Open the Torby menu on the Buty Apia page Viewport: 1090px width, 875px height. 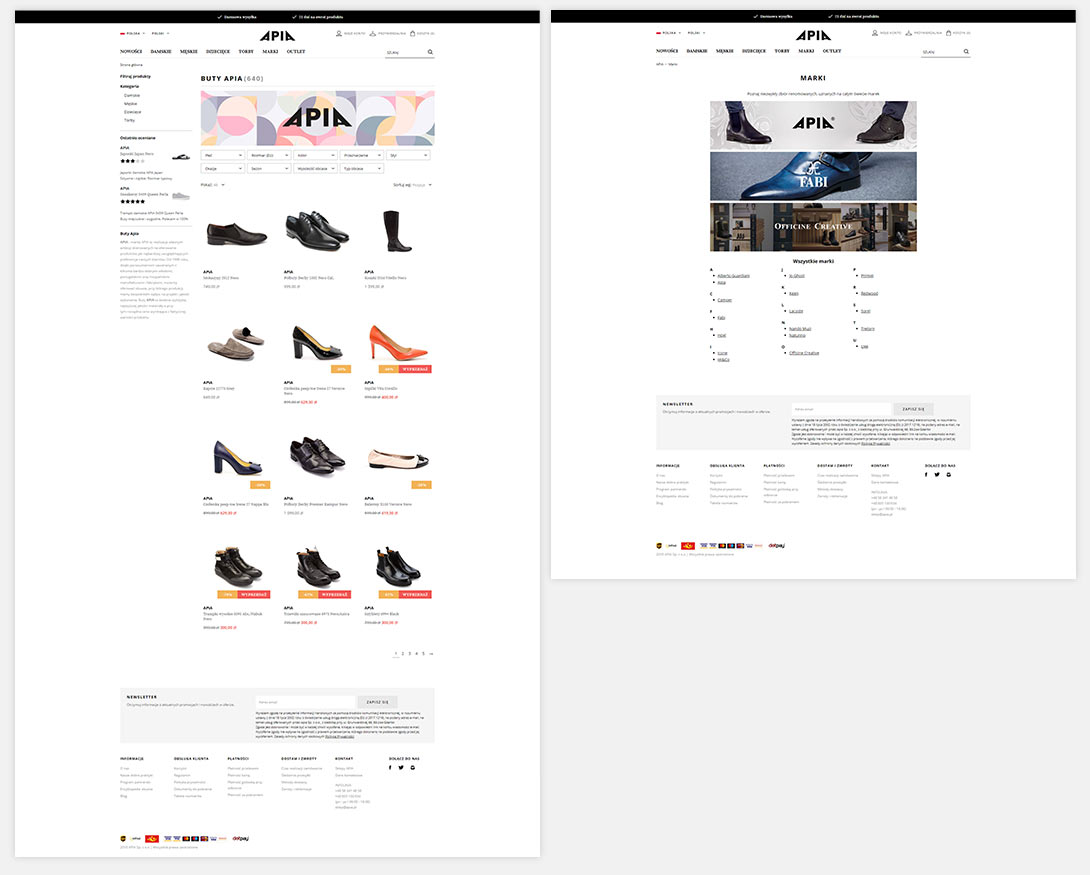(246, 51)
